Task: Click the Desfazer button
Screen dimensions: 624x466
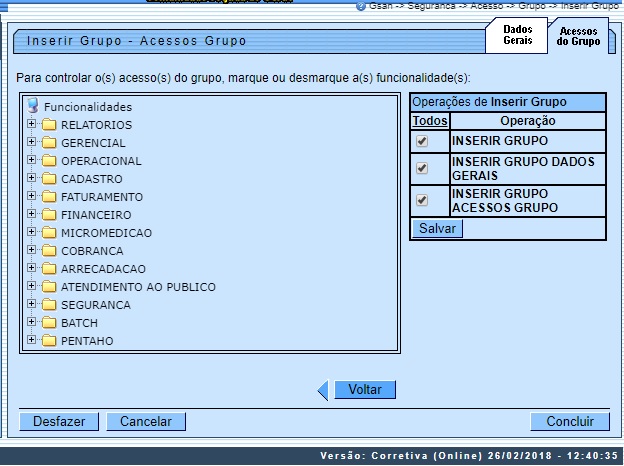Action: 59,421
